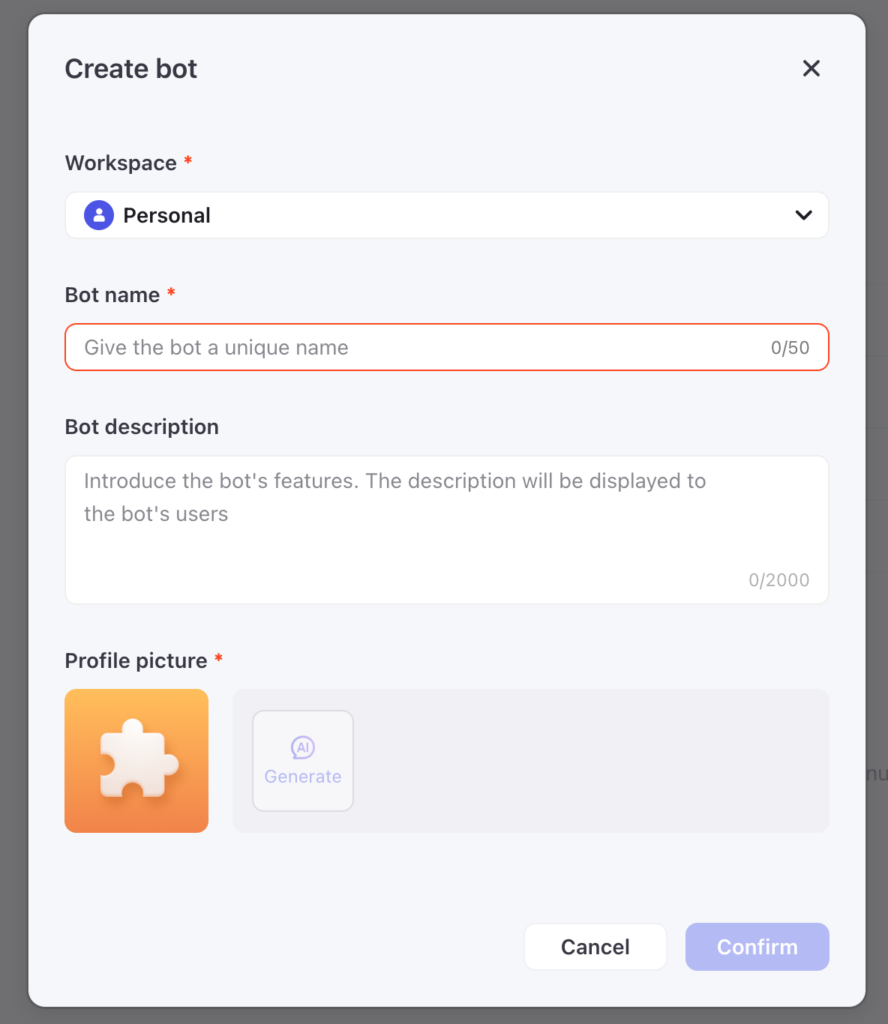
Task: Click the orange puzzle piece profile picture
Action: click(x=136, y=760)
